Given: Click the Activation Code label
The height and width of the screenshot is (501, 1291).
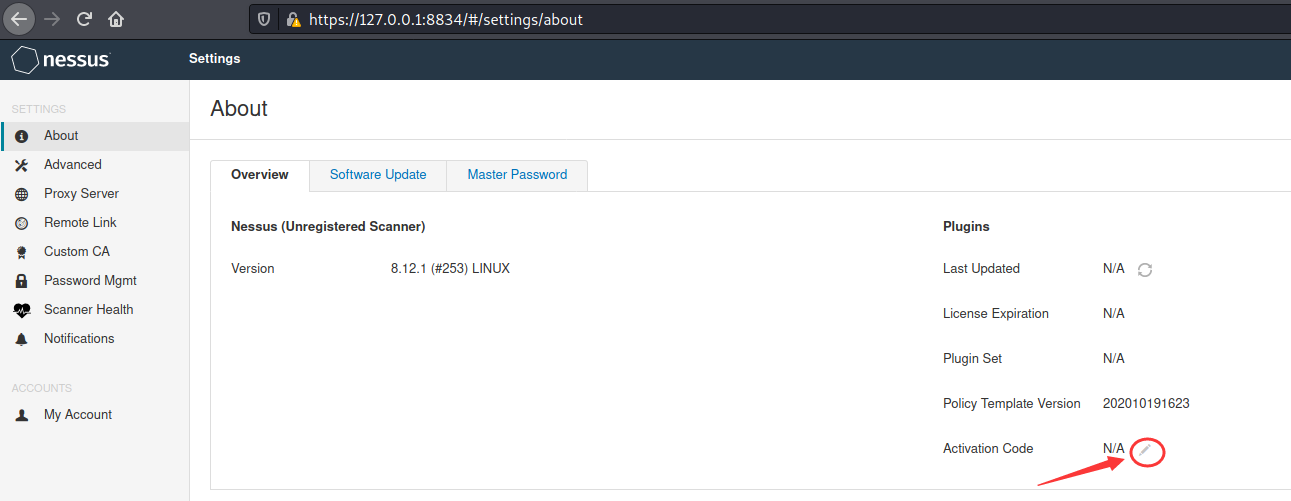Looking at the screenshot, I should click(988, 449).
